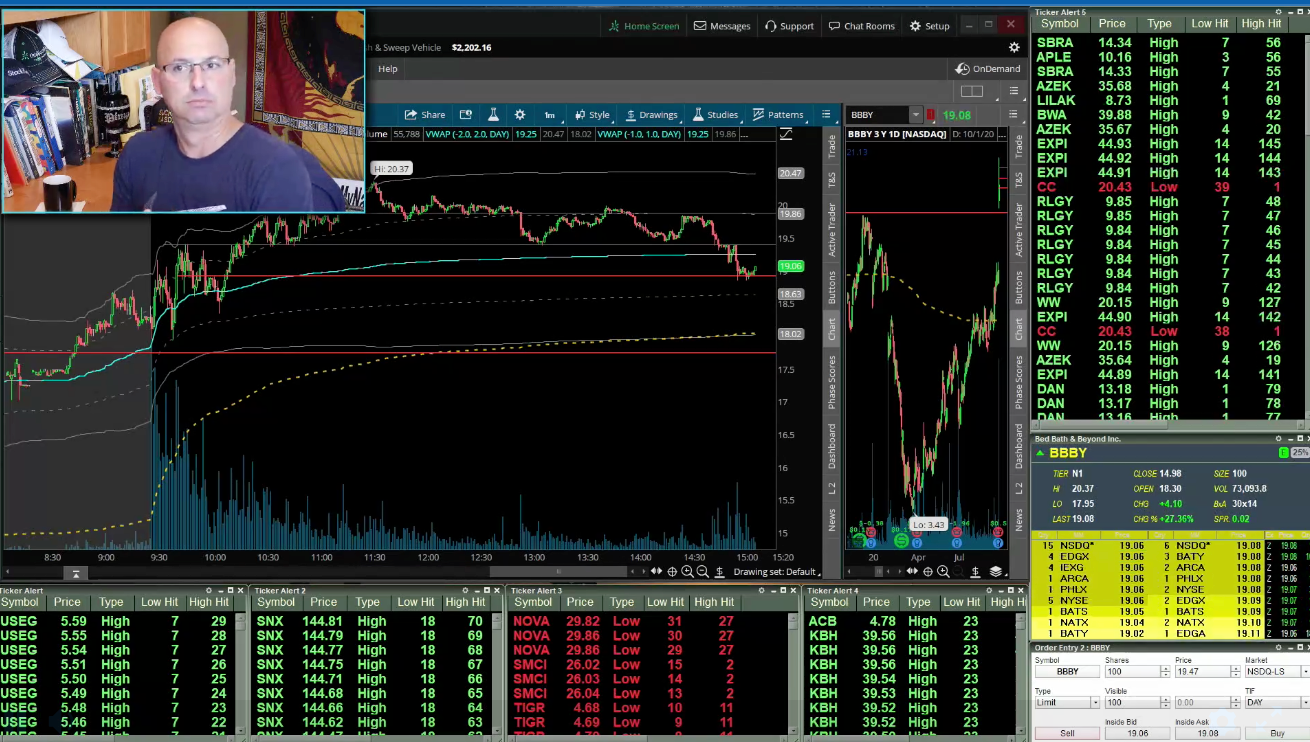The height and width of the screenshot is (742, 1310).
Task: Click the 25% button in Level 2 window
Action: [x=1300, y=453]
